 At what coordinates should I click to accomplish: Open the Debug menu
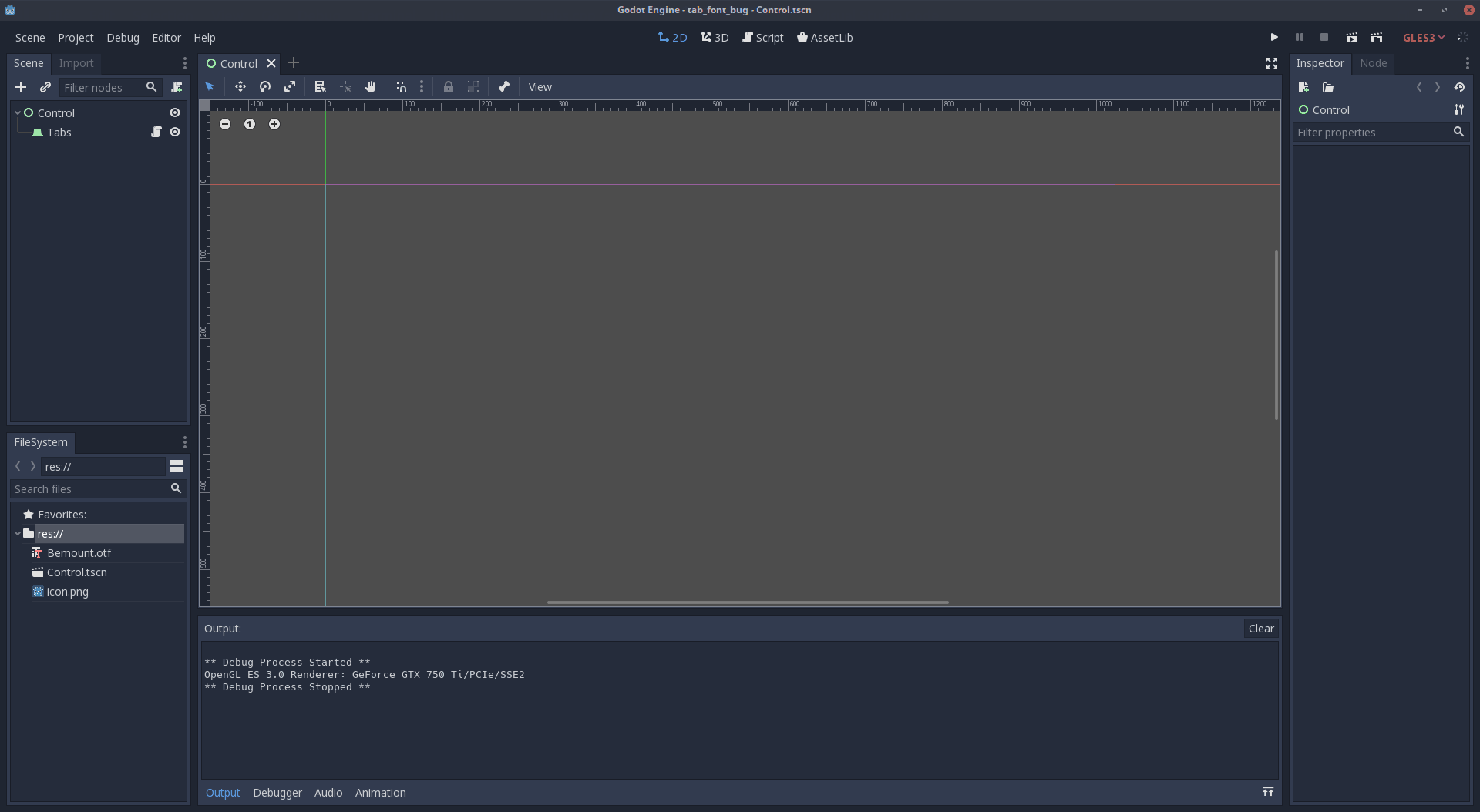pyautogui.click(x=123, y=37)
